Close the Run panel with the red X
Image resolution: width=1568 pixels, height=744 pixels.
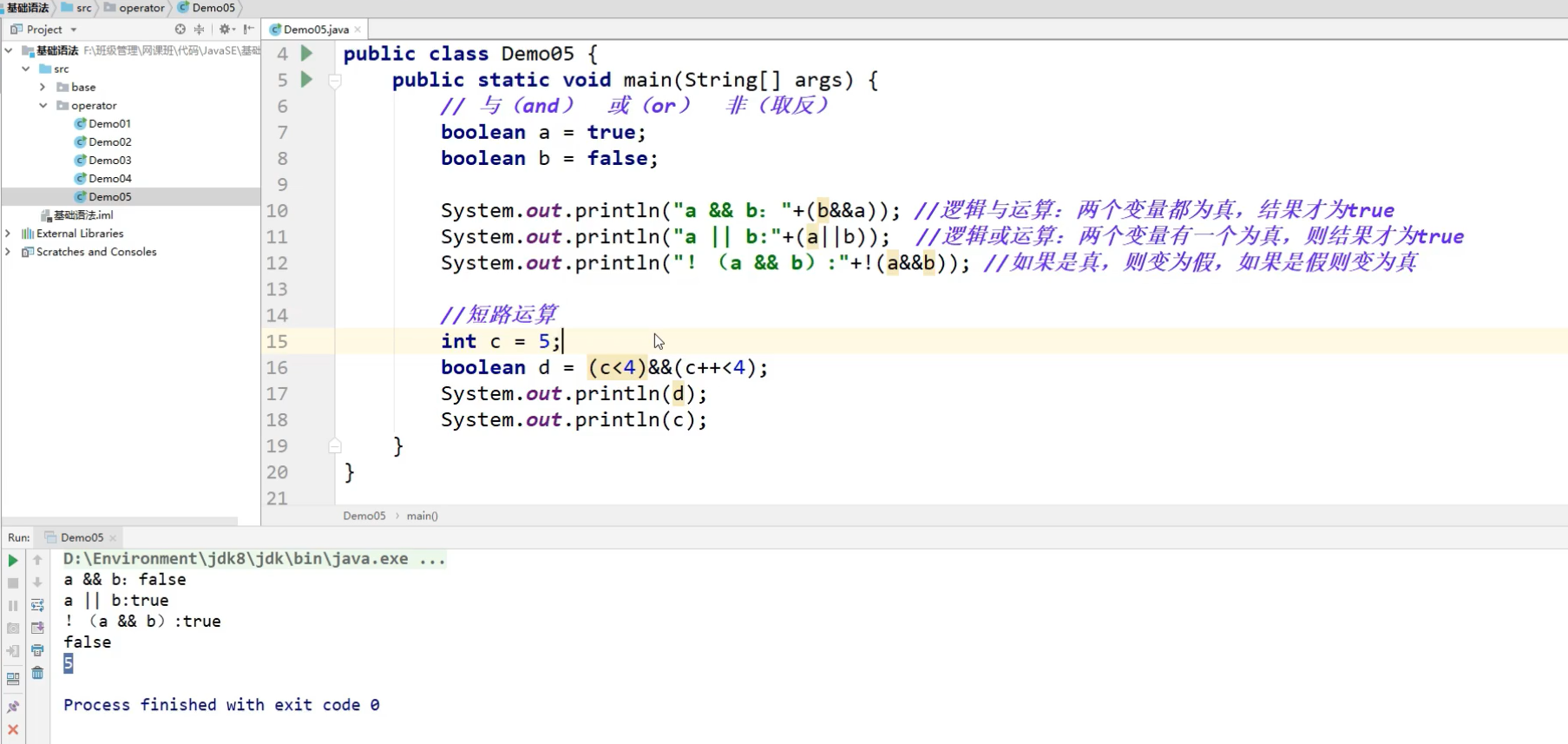(x=13, y=729)
